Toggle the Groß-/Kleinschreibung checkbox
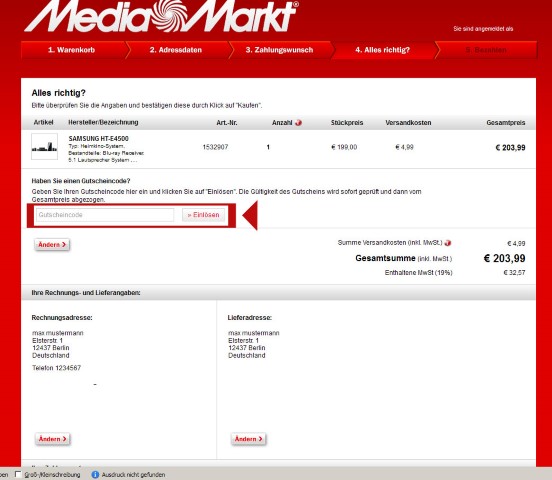The image size is (552, 480). 18,474
